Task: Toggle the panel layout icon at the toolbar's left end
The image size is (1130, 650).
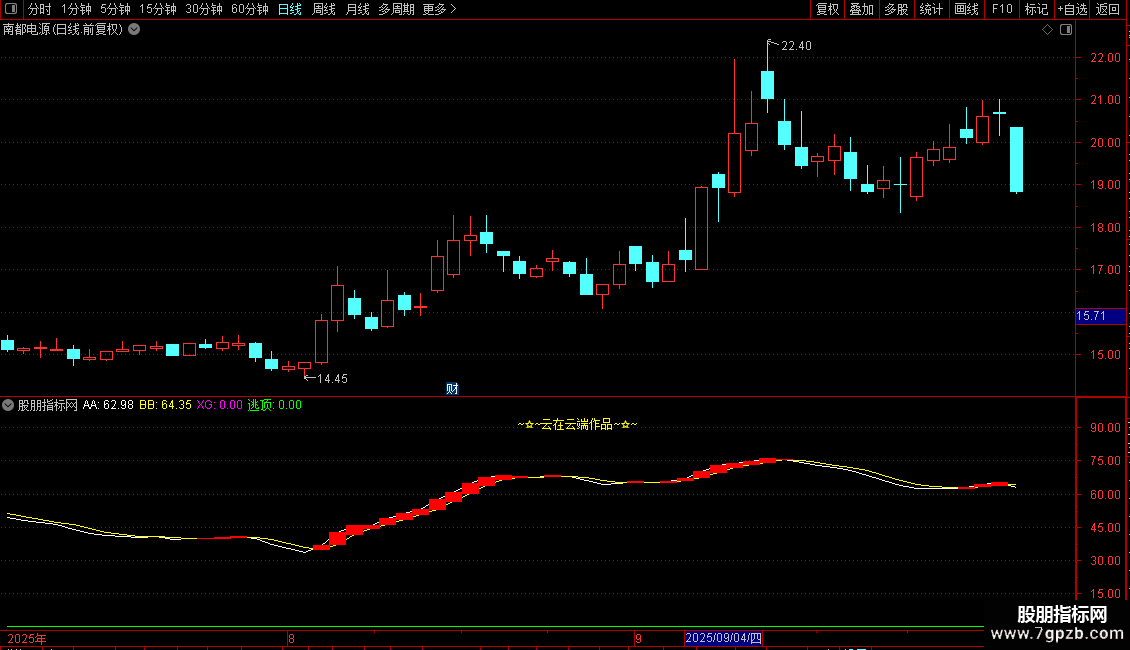Action: (x=11, y=9)
